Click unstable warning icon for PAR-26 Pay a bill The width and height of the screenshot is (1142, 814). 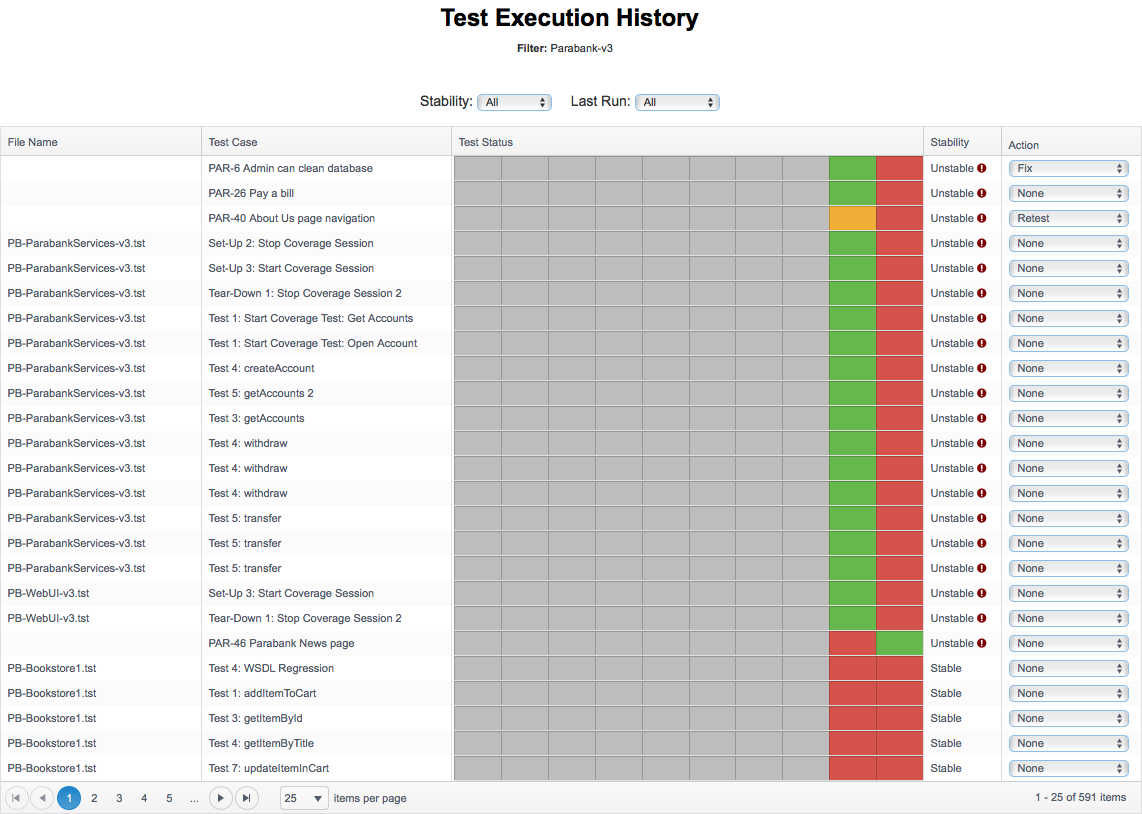(x=982, y=193)
